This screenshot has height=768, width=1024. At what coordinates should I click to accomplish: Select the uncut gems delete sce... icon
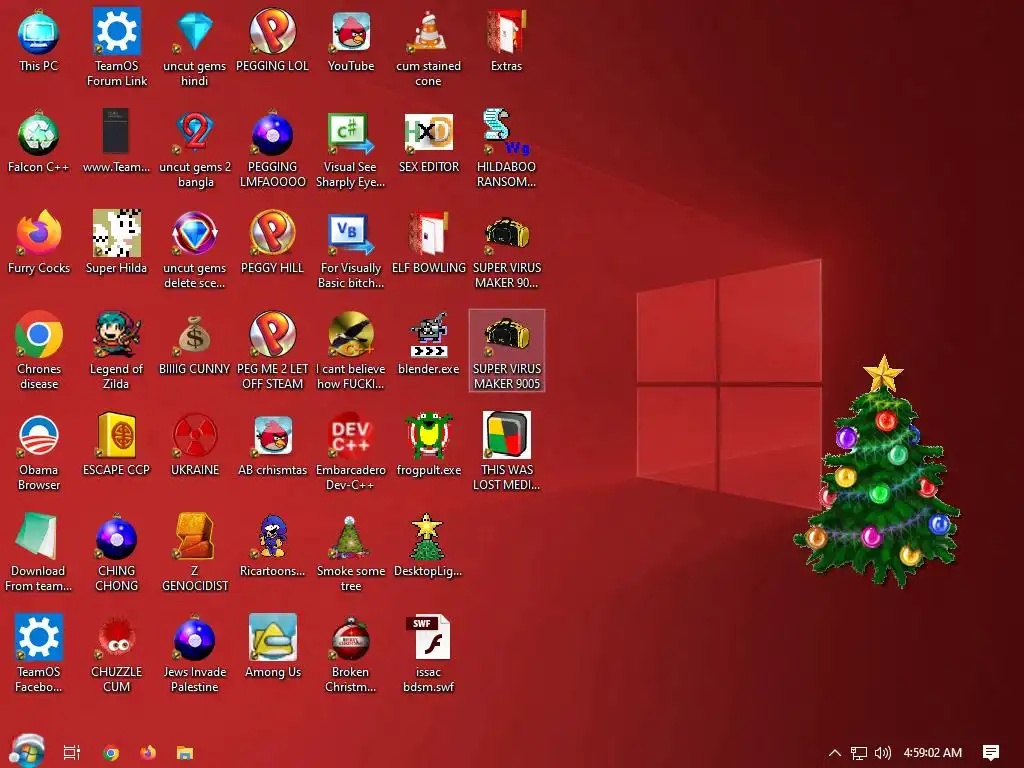[x=195, y=249]
